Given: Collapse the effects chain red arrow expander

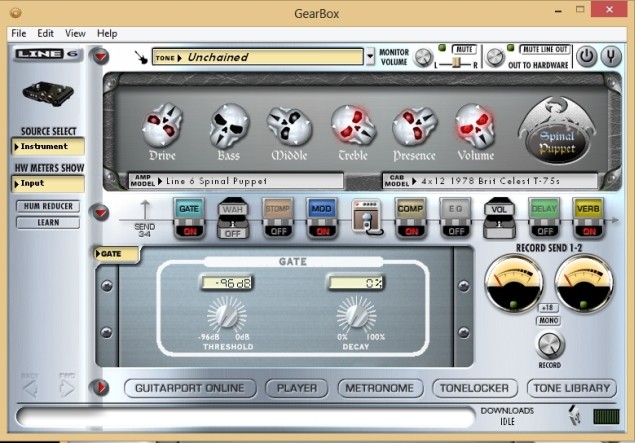Looking at the screenshot, I should click(x=100, y=212).
